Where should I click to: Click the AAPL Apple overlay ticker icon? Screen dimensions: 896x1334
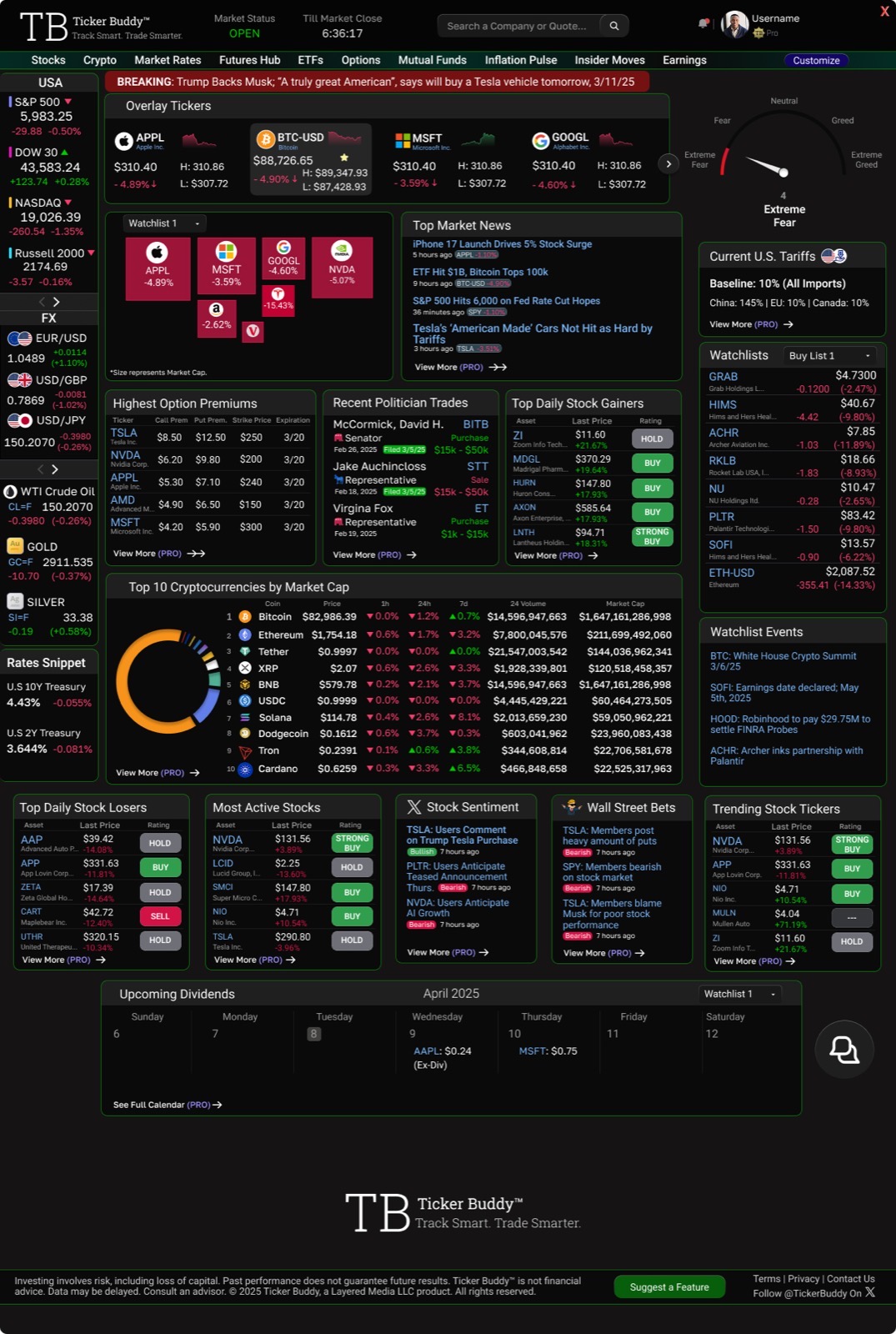pyautogui.click(x=123, y=141)
